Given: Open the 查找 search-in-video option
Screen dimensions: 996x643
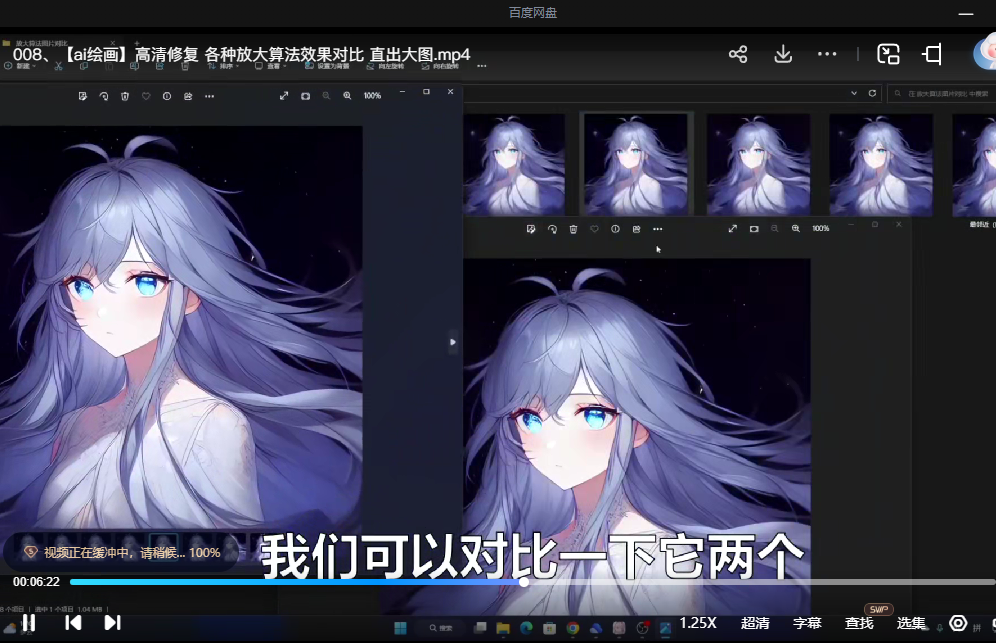Looking at the screenshot, I should tap(859, 623).
